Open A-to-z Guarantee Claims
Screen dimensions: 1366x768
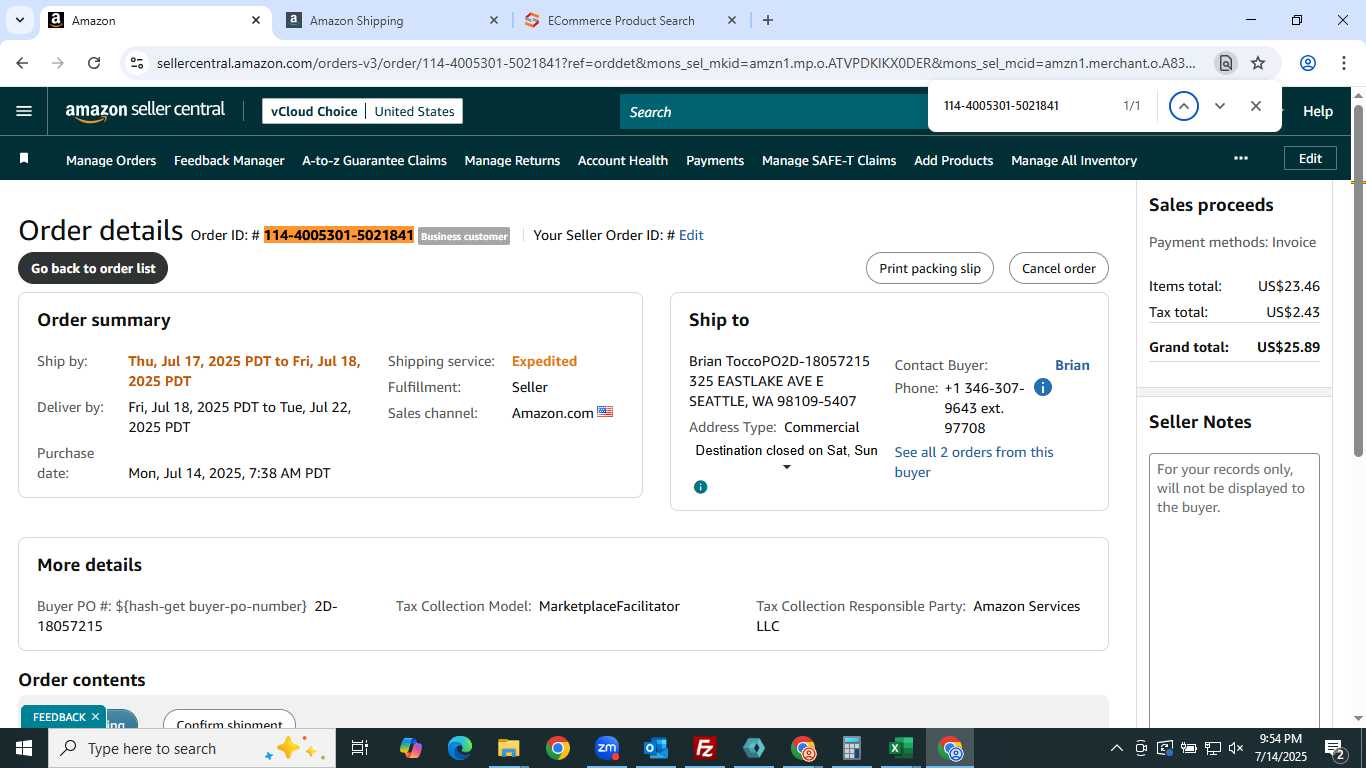[x=374, y=160]
